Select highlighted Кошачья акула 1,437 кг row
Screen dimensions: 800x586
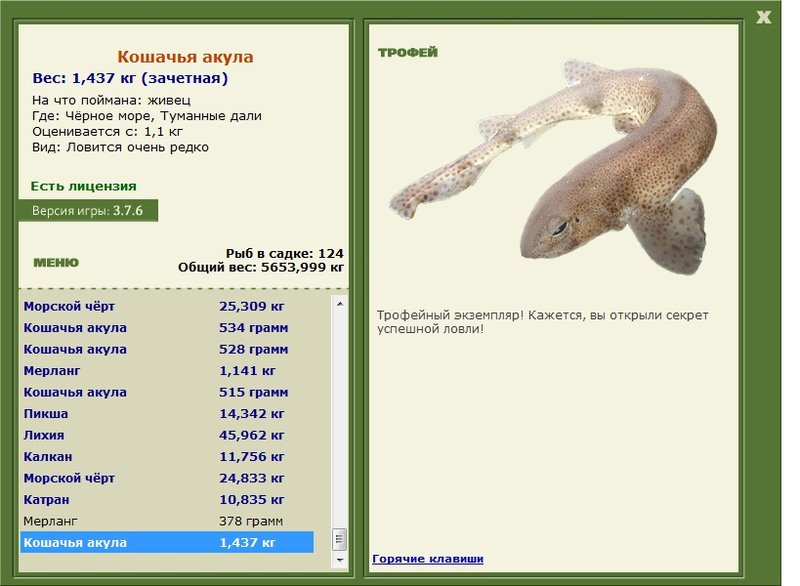point(167,542)
